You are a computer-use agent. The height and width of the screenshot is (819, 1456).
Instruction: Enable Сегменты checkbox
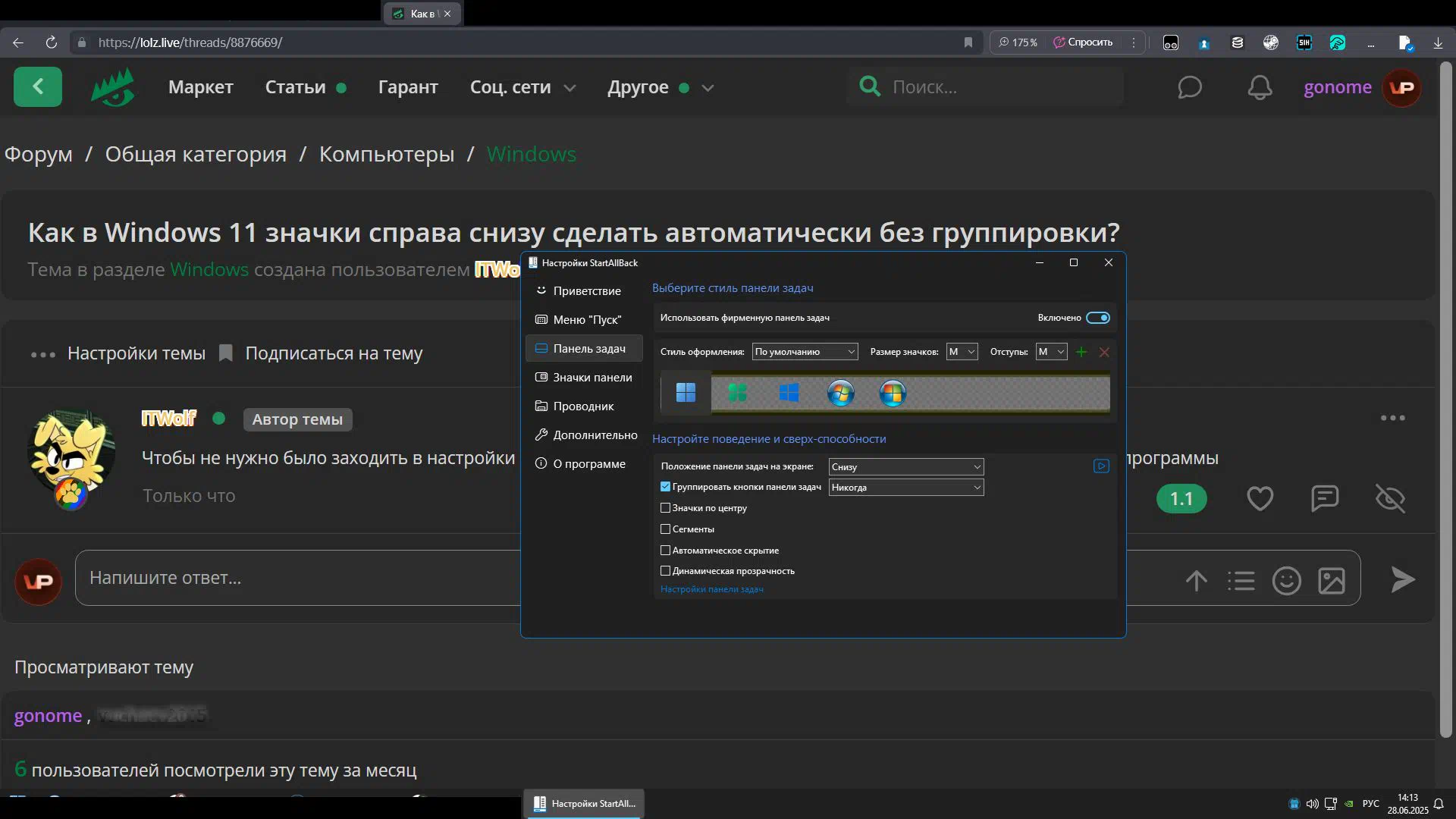click(665, 529)
